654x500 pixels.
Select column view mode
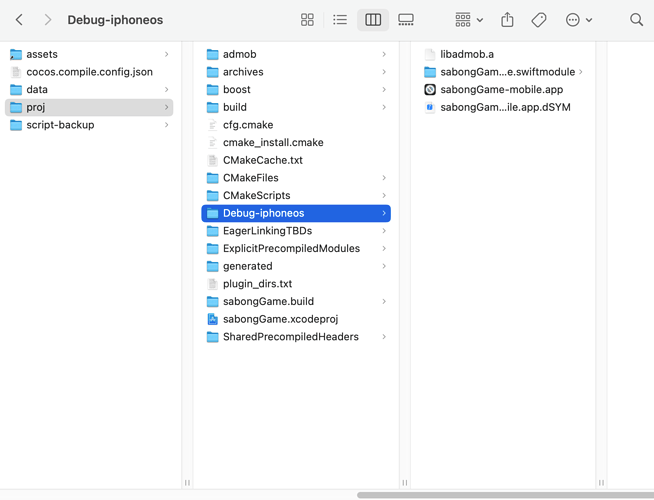(x=373, y=20)
